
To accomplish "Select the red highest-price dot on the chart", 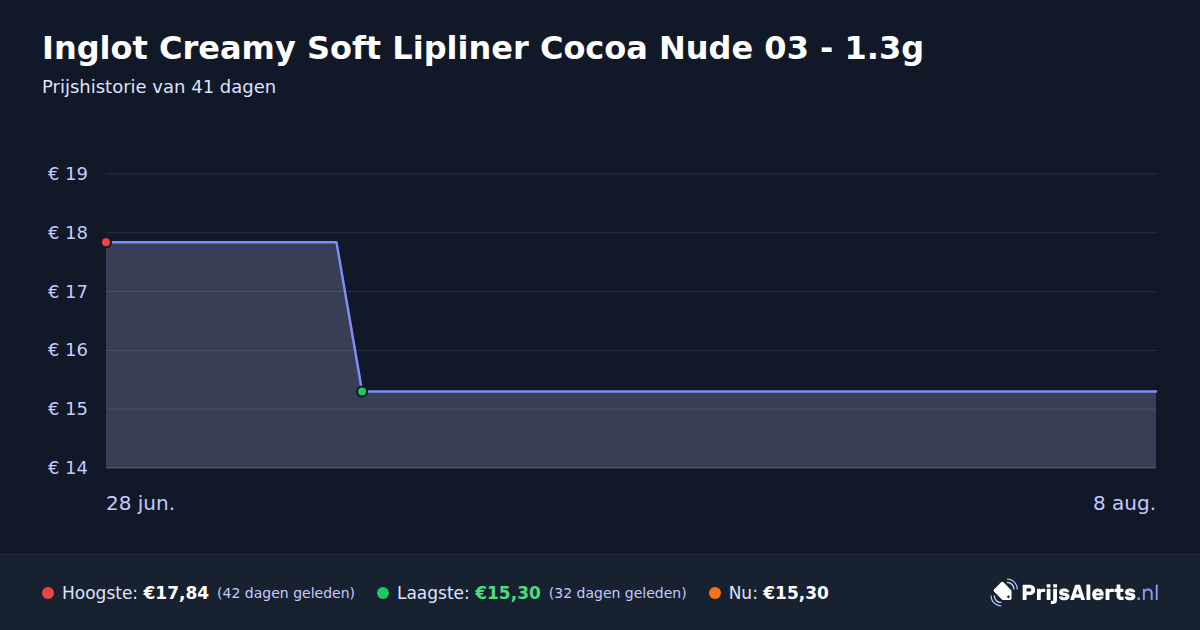I will point(106,242).
